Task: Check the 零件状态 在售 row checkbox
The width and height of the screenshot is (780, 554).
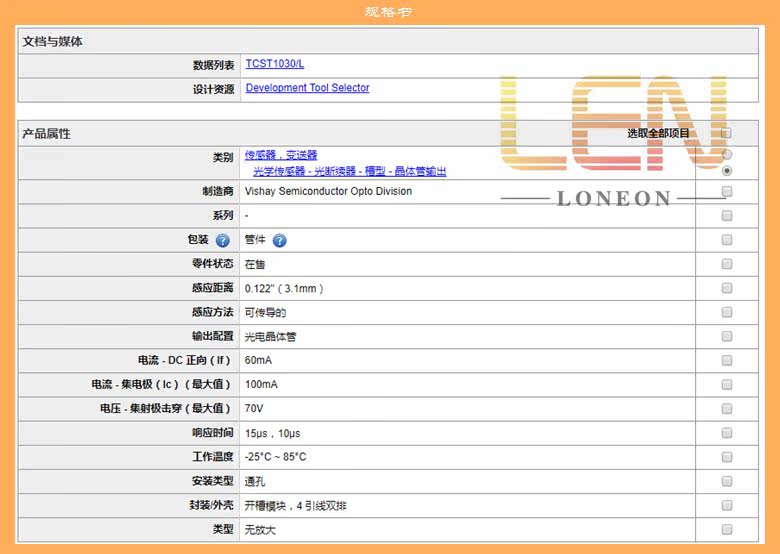Action: (727, 264)
